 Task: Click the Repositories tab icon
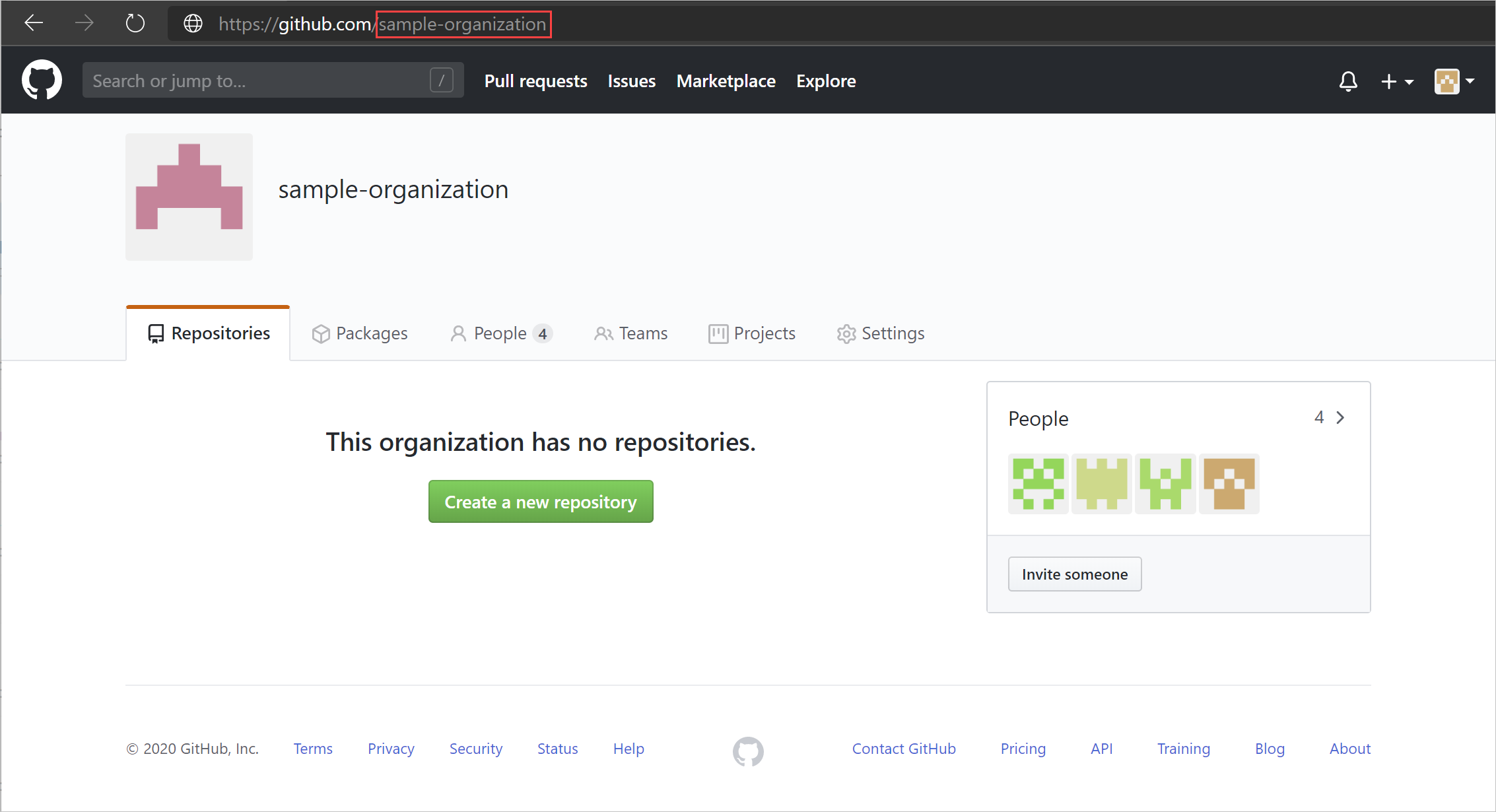point(156,333)
